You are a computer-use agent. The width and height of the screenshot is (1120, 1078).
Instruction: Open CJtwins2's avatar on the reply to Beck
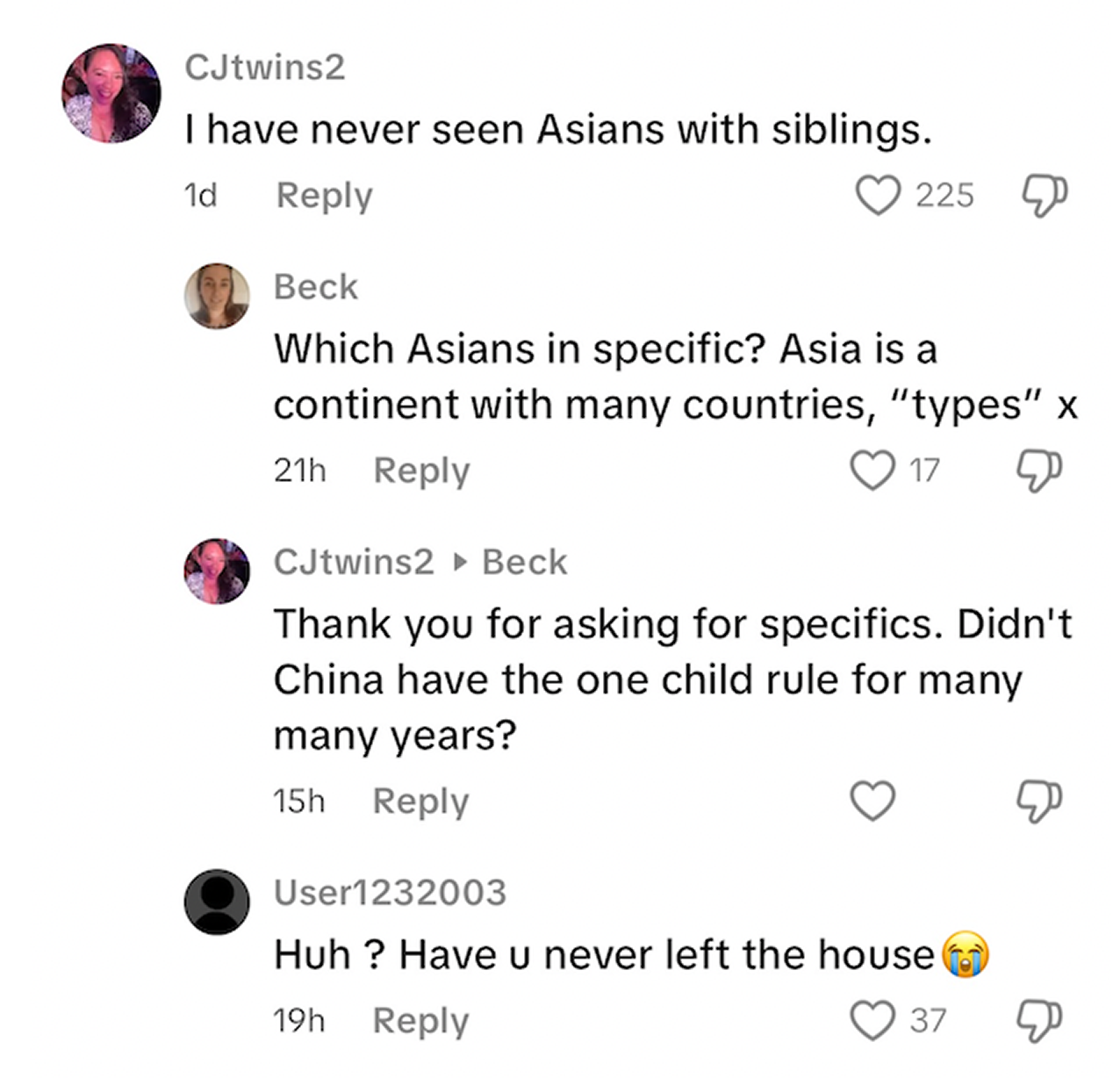coord(217,571)
